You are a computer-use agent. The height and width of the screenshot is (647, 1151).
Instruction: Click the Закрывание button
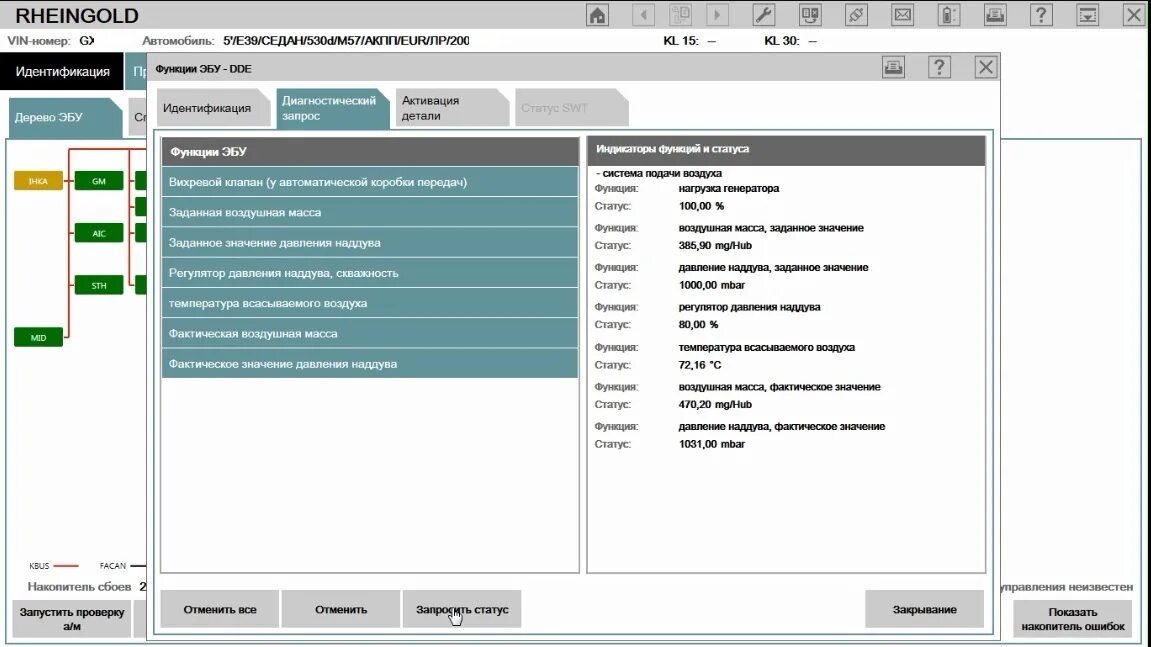click(924, 610)
